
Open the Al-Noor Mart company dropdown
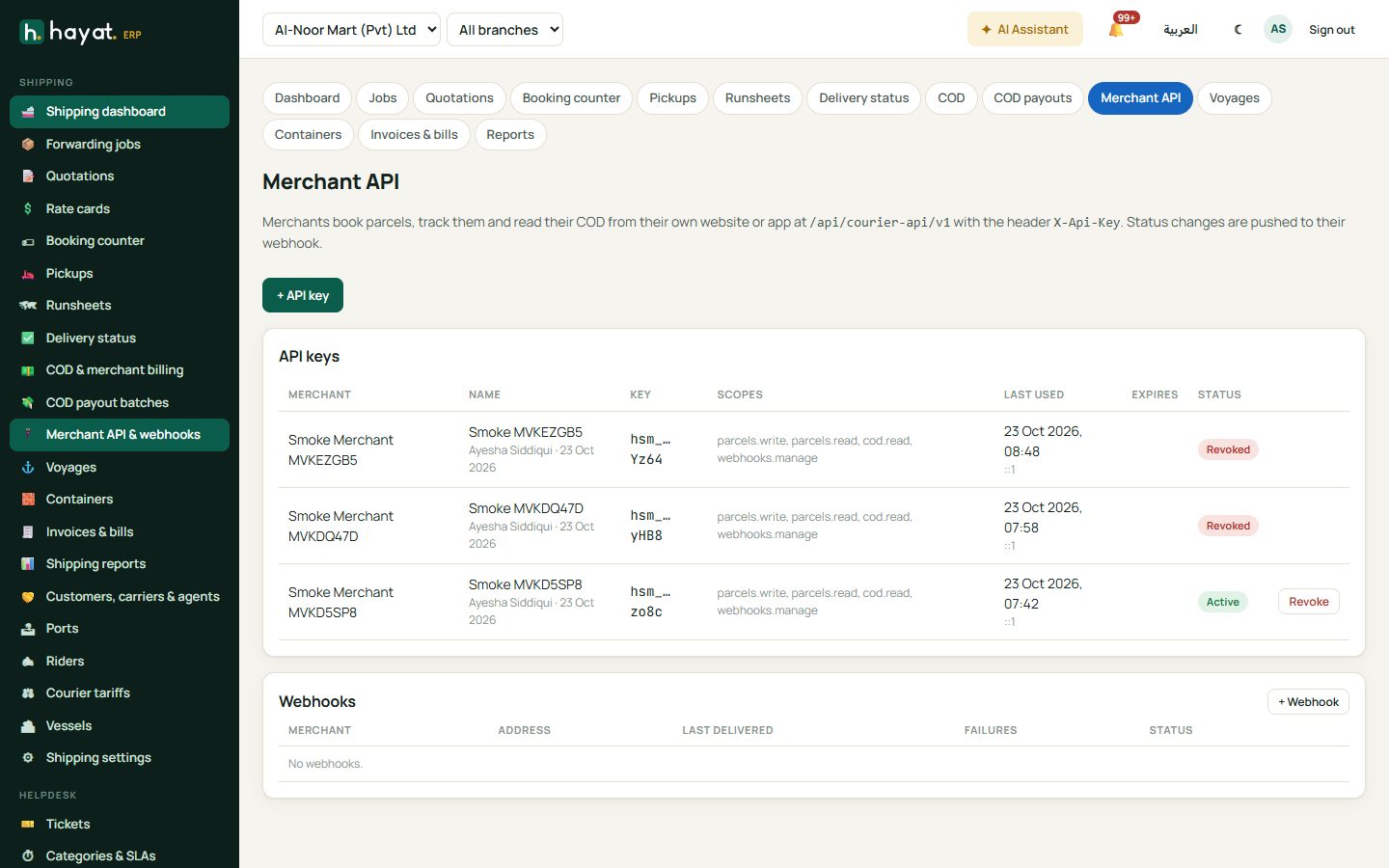point(351,30)
